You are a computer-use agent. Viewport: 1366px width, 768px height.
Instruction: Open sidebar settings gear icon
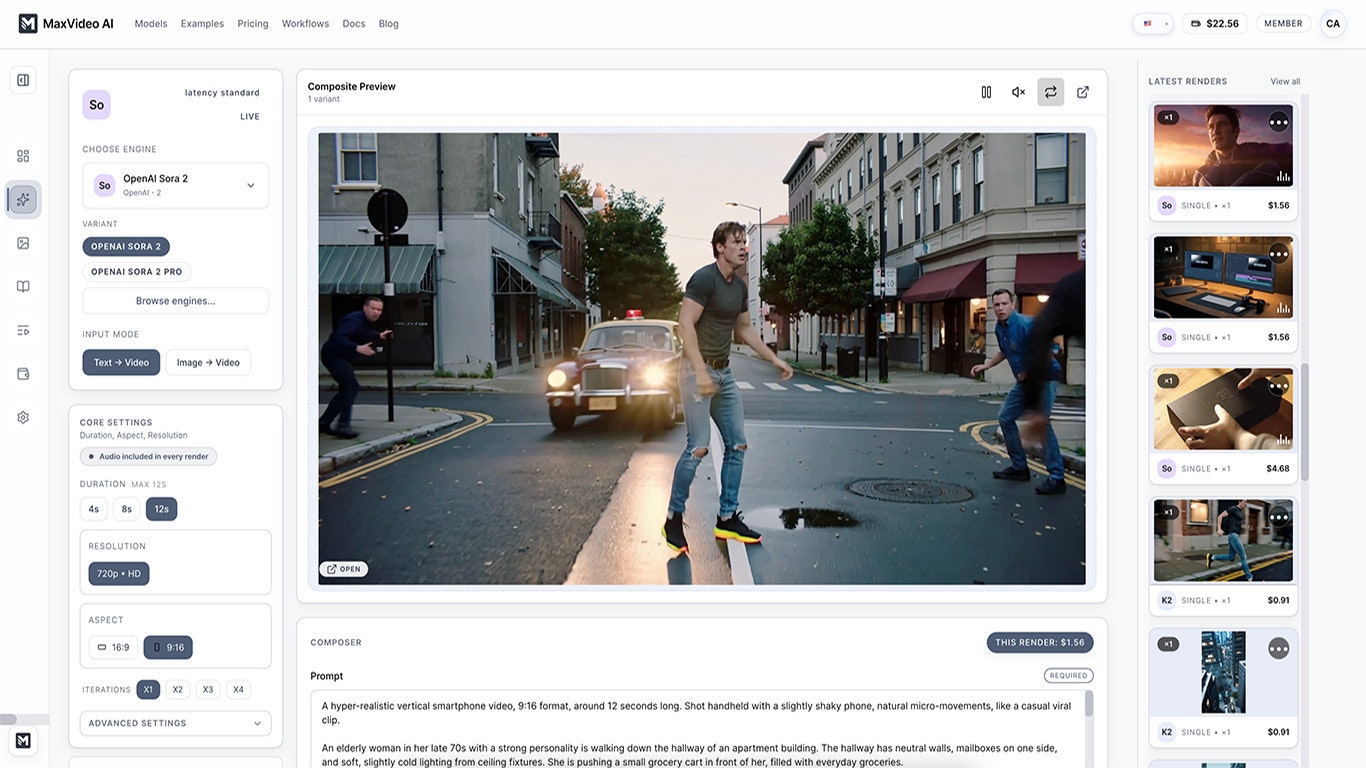(x=22, y=416)
